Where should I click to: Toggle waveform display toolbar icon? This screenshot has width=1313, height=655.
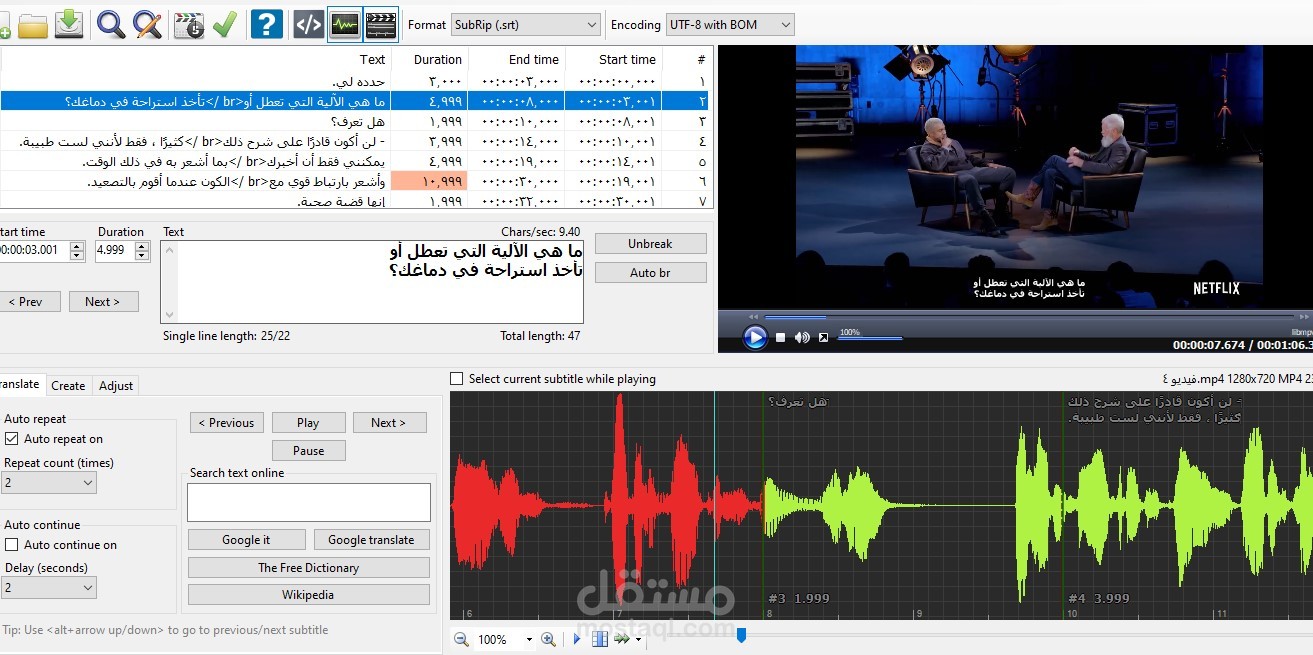tap(344, 24)
